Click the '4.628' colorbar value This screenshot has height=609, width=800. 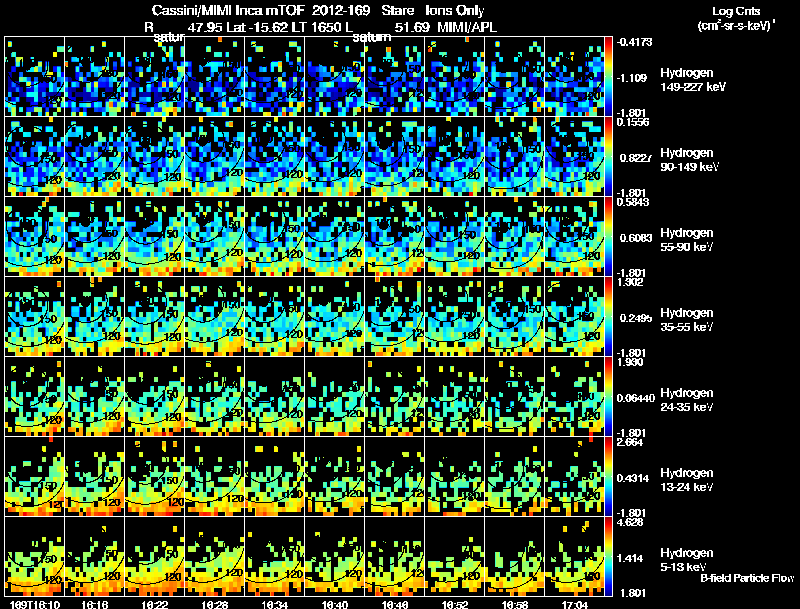[x=630, y=522]
